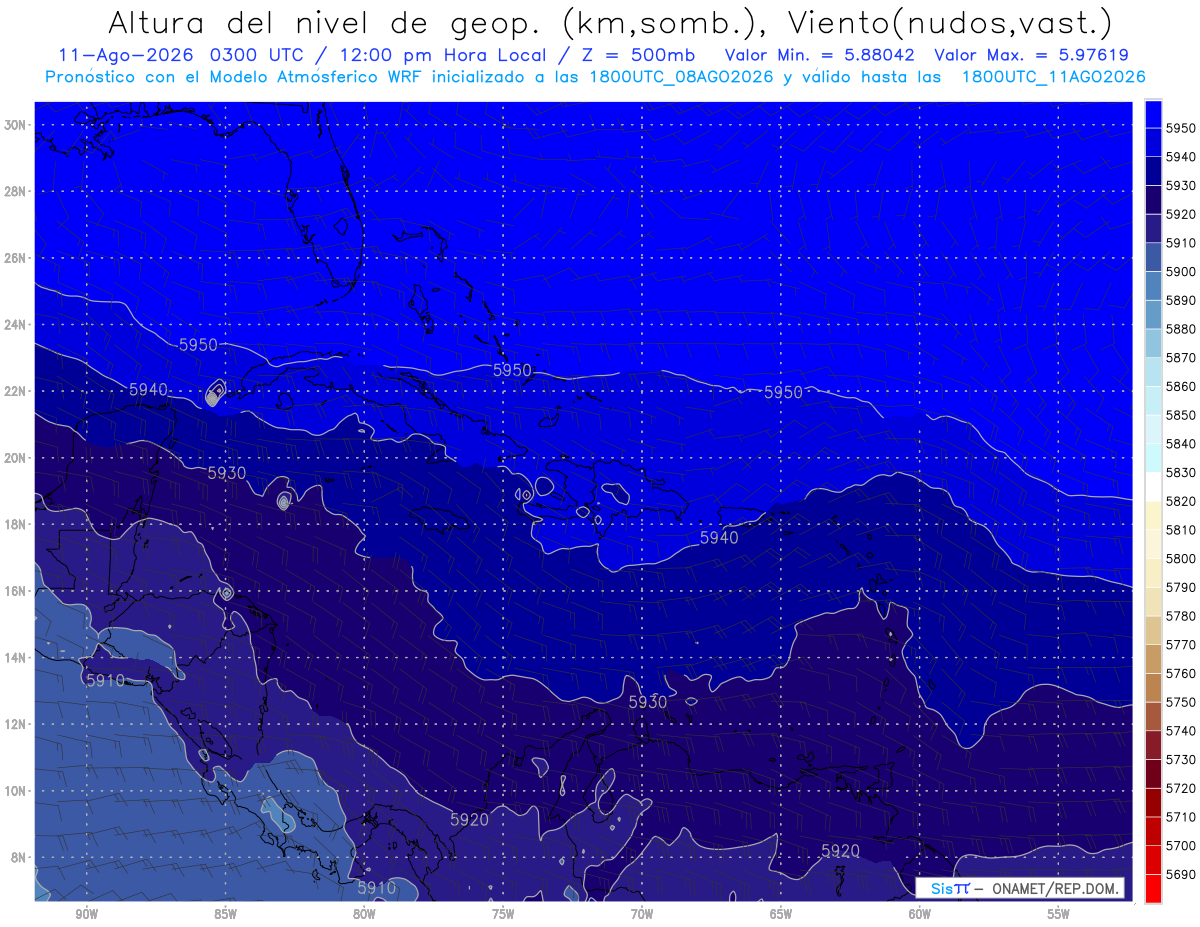The width and height of the screenshot is (1200, 927).
Task: Click the brown legend swatch between 5750 and 5760
Action: pyautogui.click(x=1153, y=687)
